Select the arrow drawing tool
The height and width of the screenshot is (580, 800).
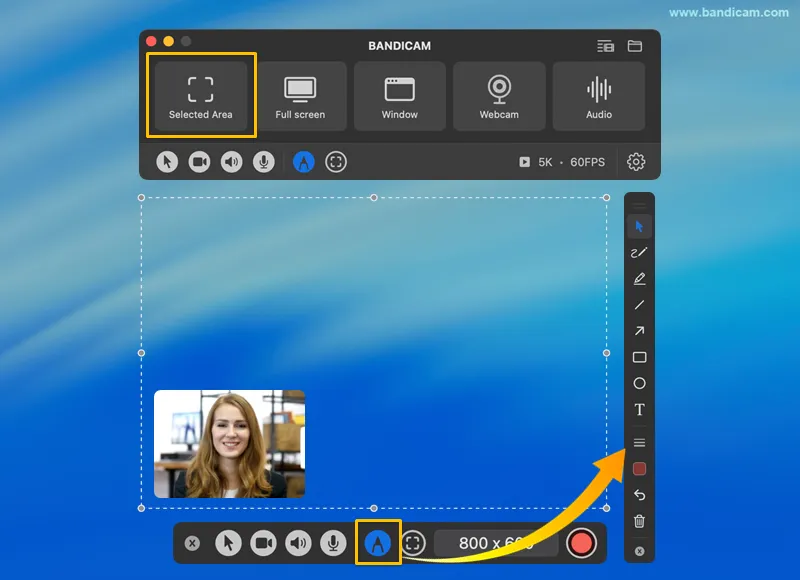click(x=639, y=331)
